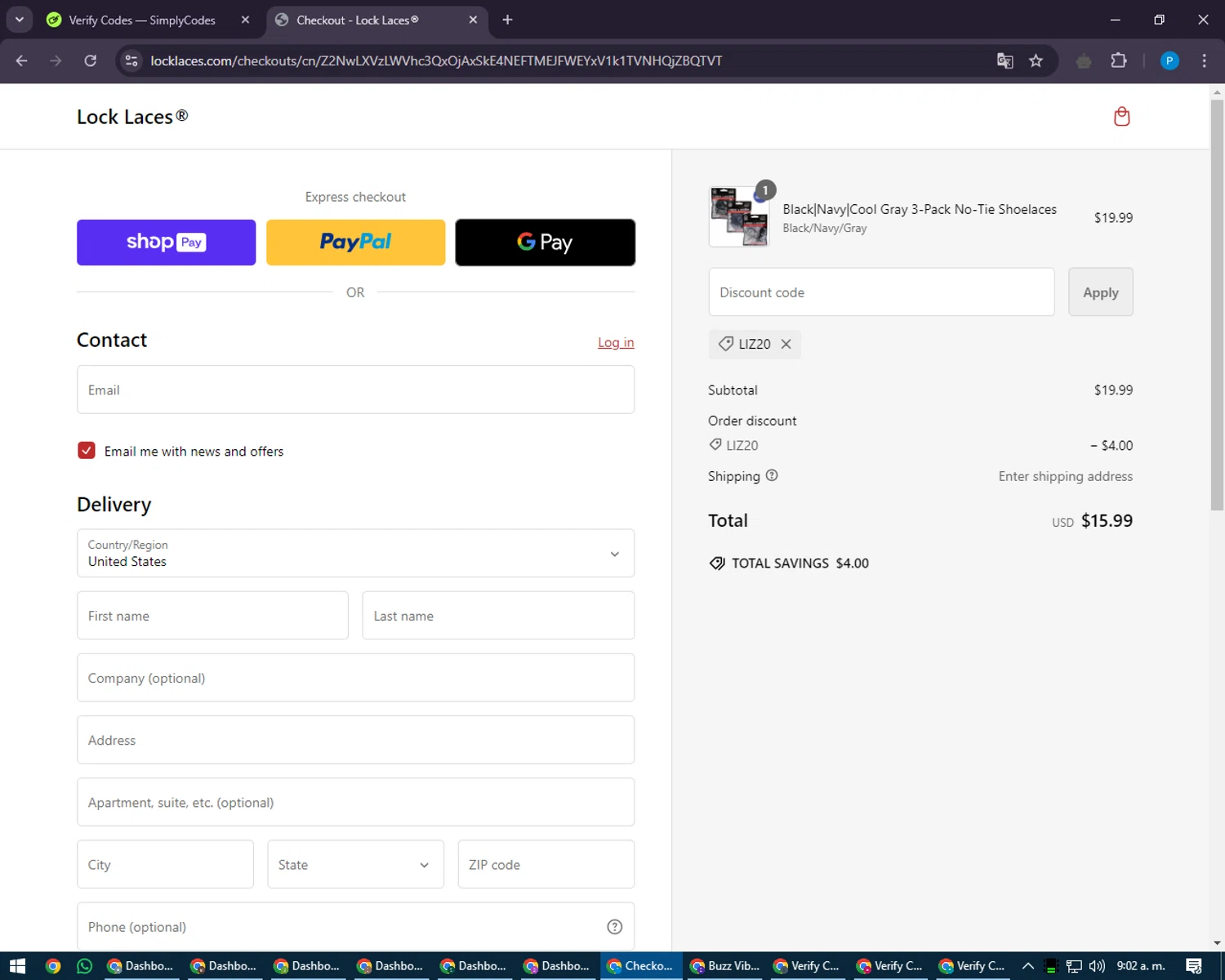Click the shipping info question mark icon
This screenshot has width=1225, height=980.
click(x=772, y=475)
